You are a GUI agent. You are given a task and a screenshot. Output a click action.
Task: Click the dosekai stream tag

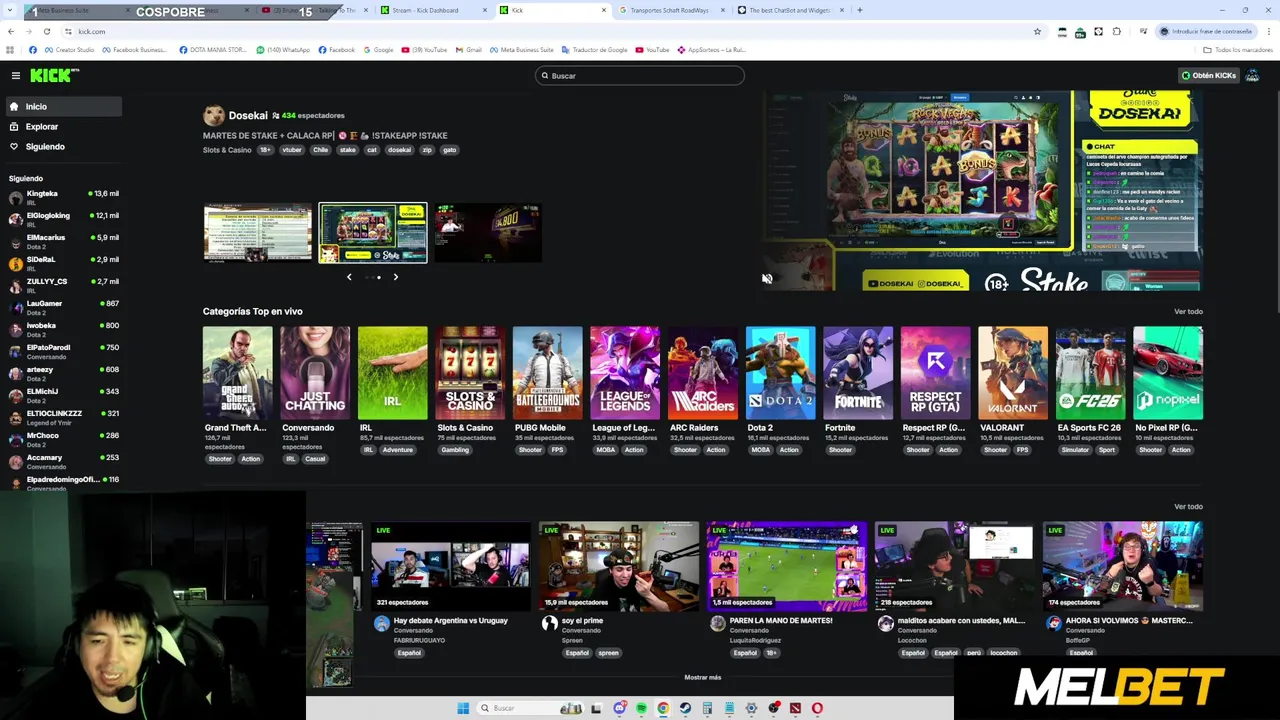(x=399, y=150)
